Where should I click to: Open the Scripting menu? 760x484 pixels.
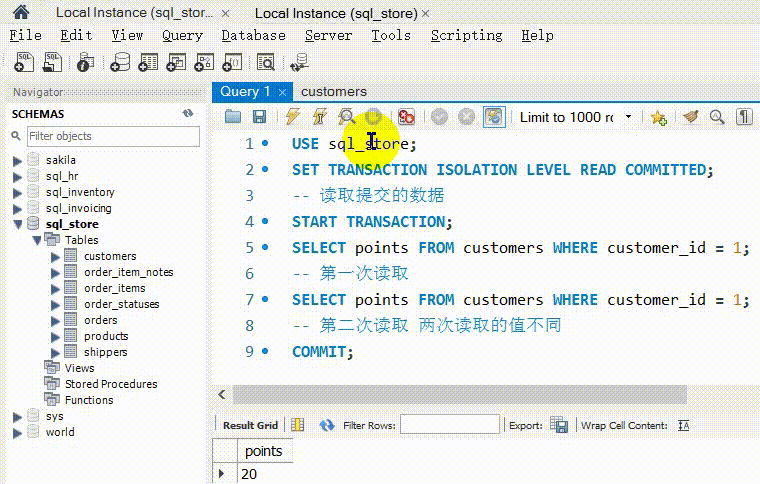point(466,35)
